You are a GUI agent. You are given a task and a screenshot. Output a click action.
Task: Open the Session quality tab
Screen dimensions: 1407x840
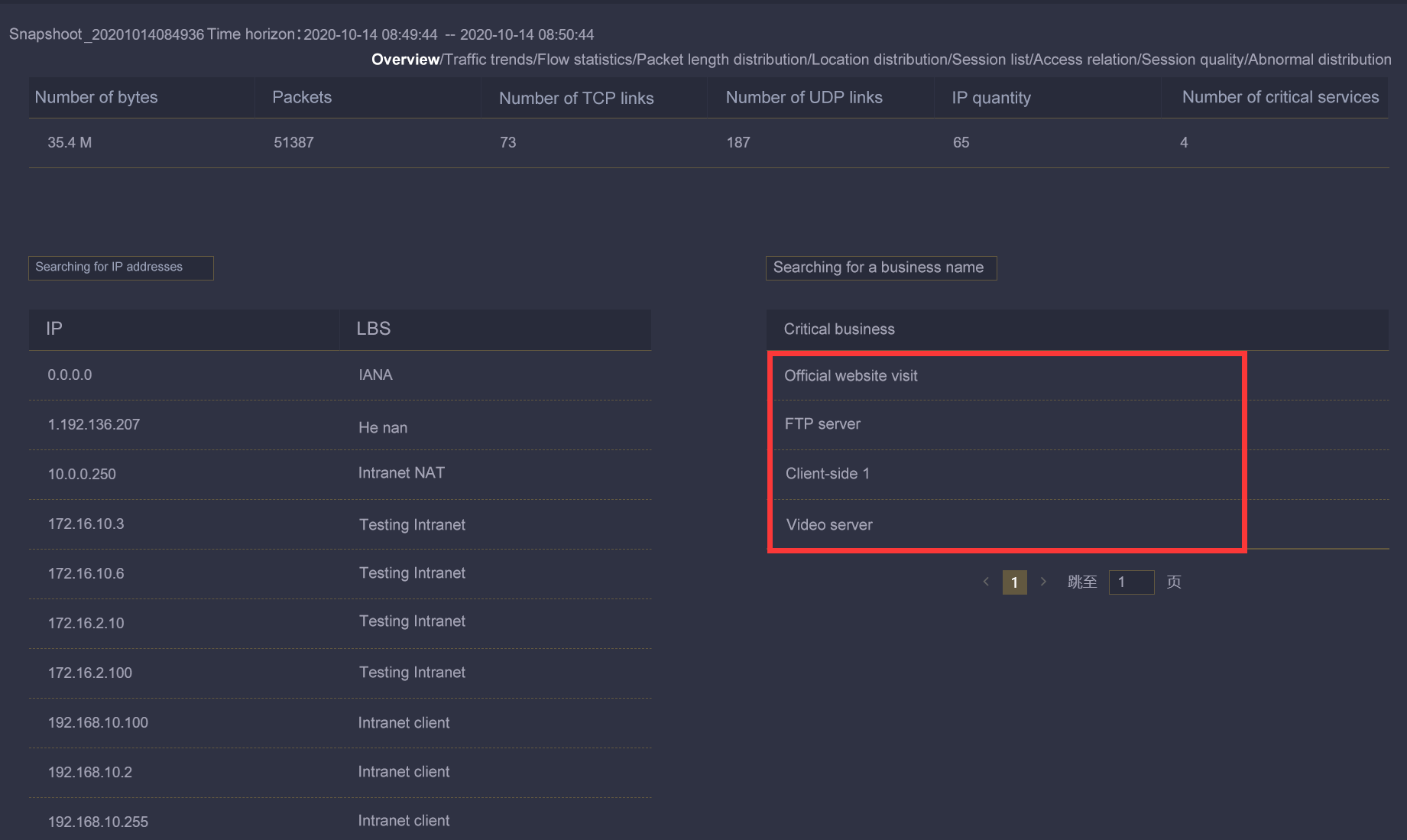[x=1192, y=60]
